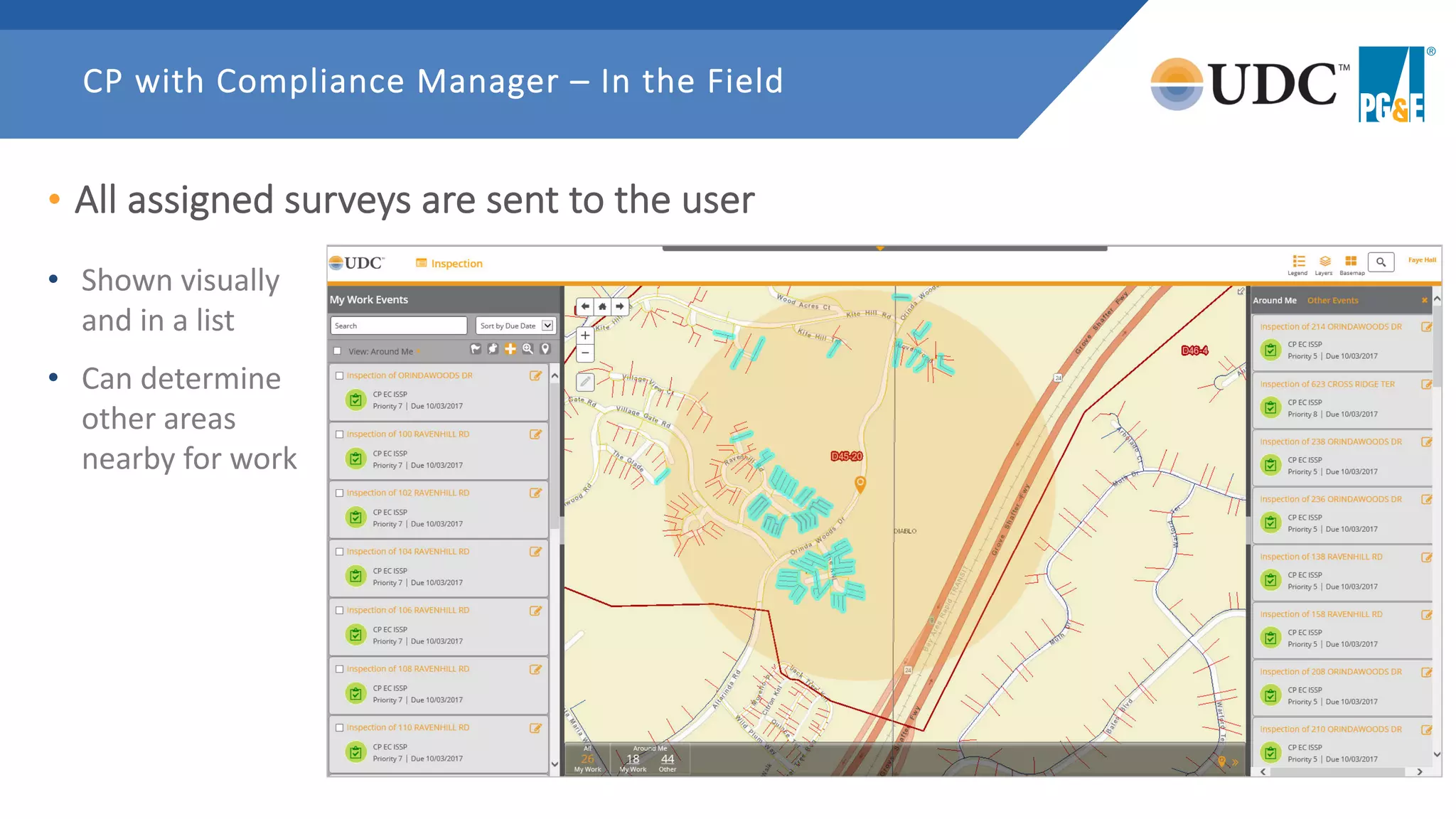Click the My Work Events list scroll-down arrow

555,765
